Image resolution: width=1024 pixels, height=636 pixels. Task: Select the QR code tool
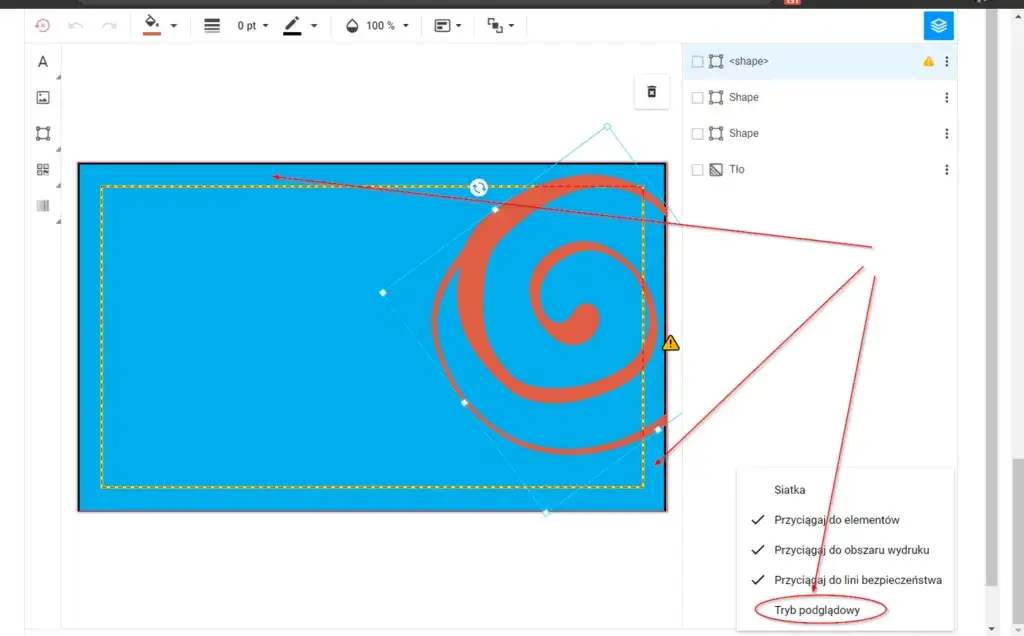click(43, 170)
